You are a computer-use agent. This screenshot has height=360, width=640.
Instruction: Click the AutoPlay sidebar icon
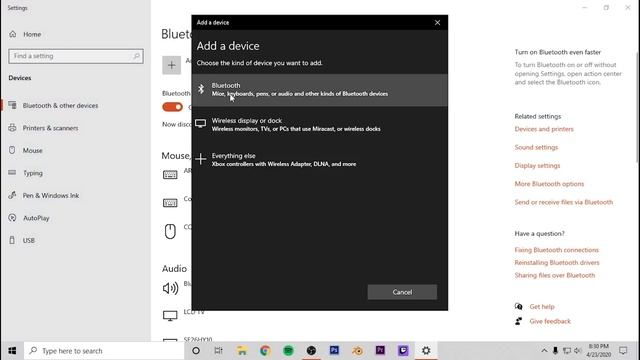pyautogui.click(x=12, y=218)
